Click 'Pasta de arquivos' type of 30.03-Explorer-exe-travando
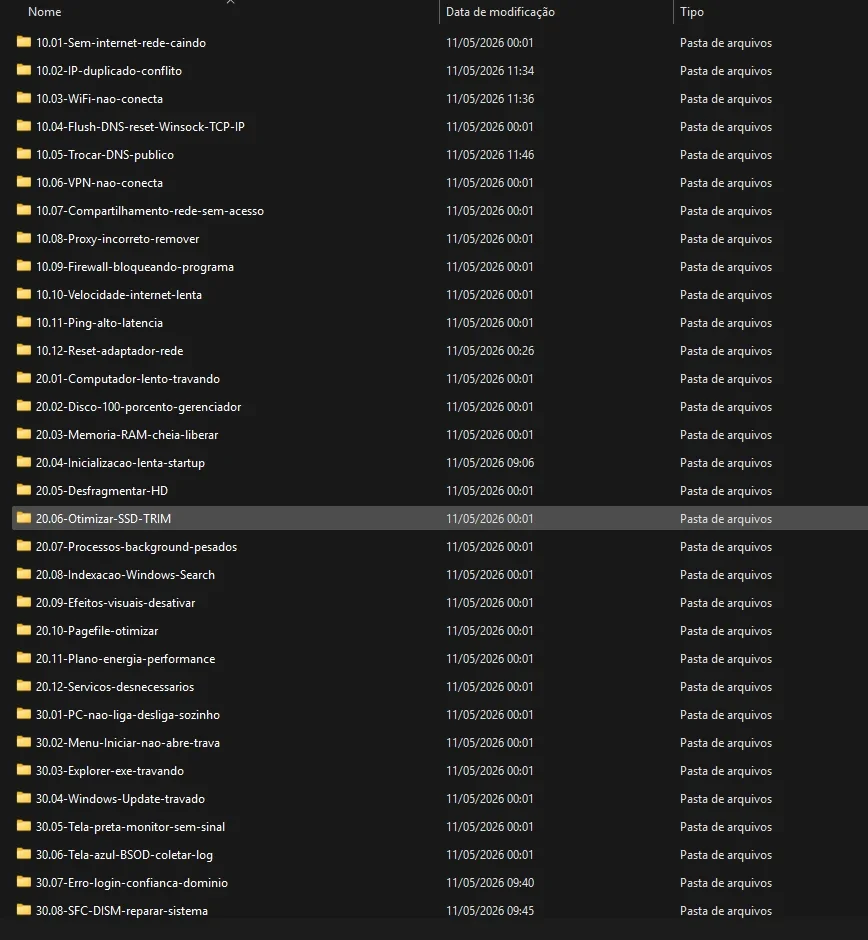Image resolution: width=868 pixels, height=940 pixels. [726, 771]
